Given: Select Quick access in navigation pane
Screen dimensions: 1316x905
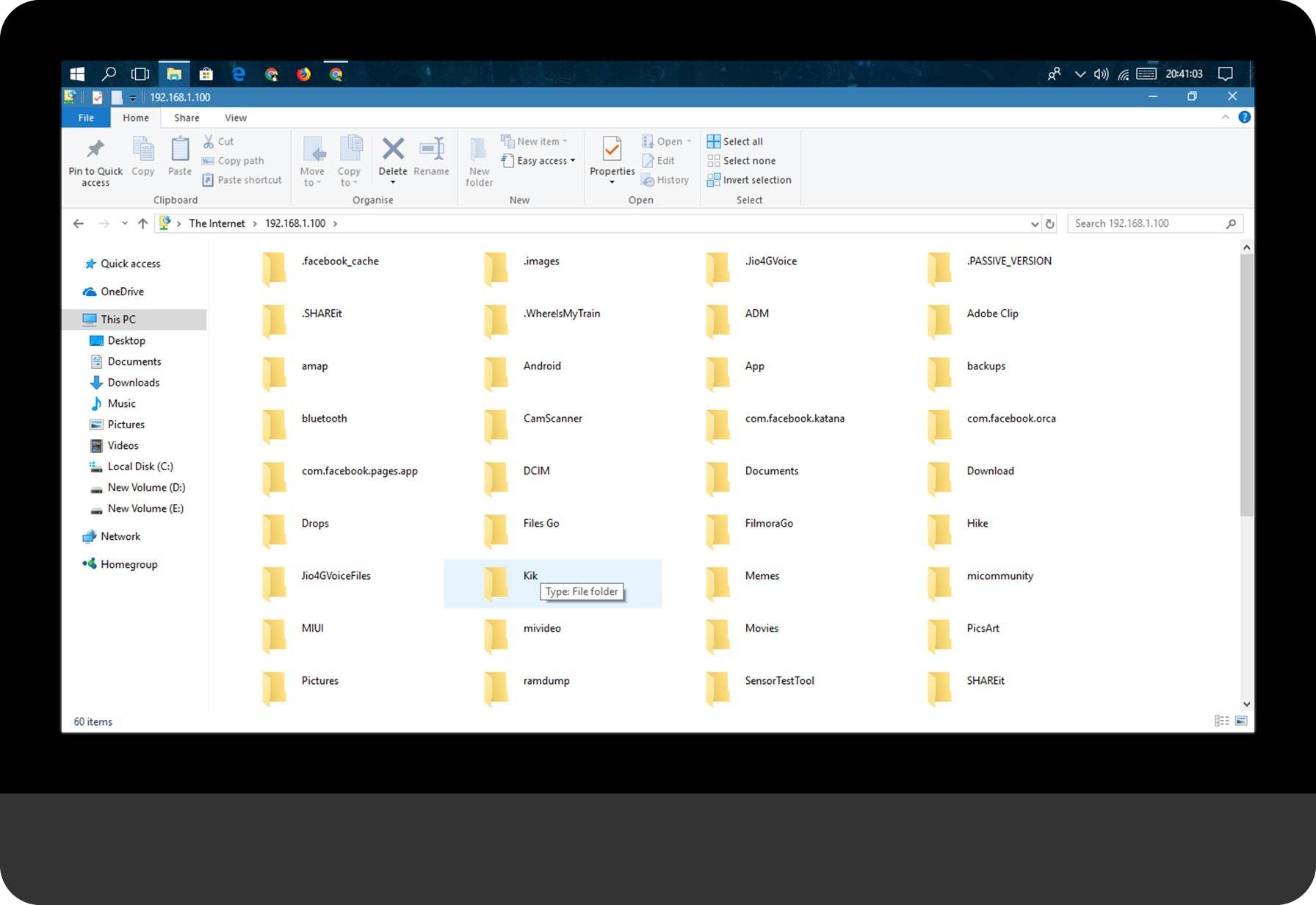Looking at the screenshot, I should tap(130, 264).
